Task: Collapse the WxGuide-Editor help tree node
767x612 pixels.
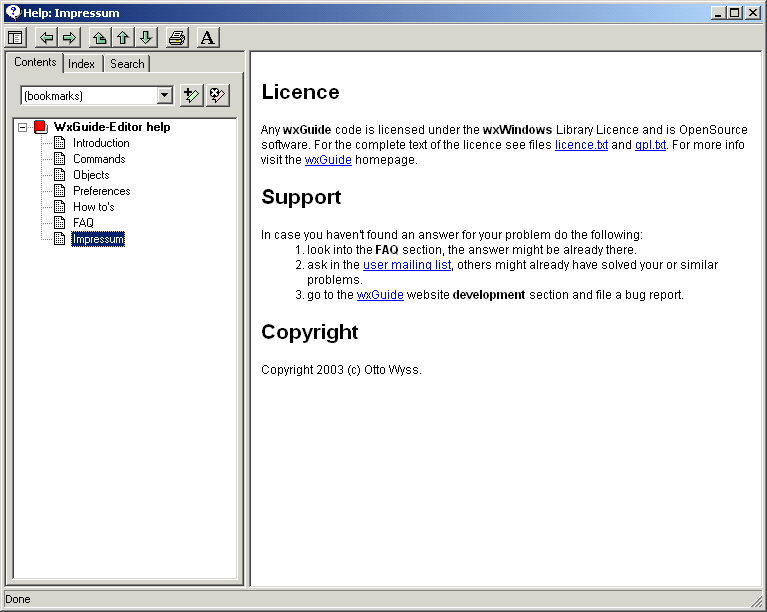Action: 22,127
